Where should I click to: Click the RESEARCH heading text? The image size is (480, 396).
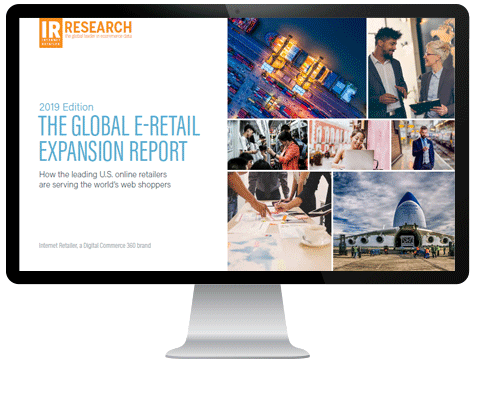98,27
